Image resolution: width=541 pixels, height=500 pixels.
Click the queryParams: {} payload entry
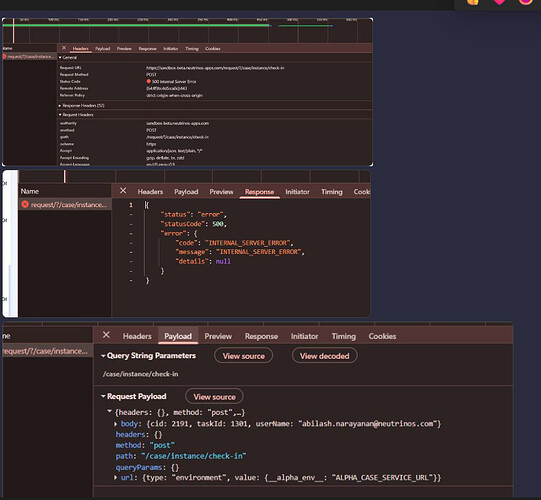(x=147, y=467)
